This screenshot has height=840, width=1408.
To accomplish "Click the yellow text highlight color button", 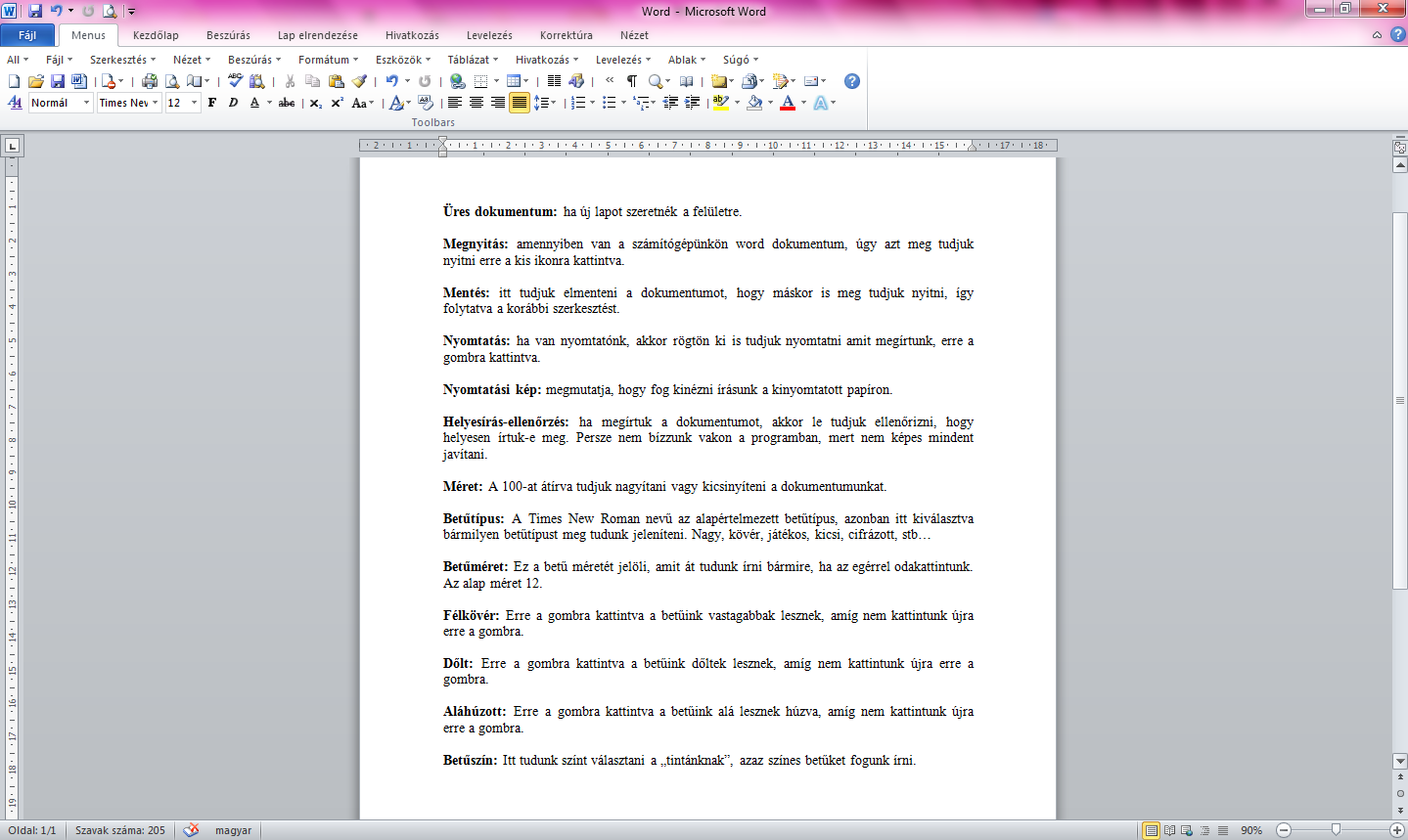I will pyautogui.click(x=721, y=103).
